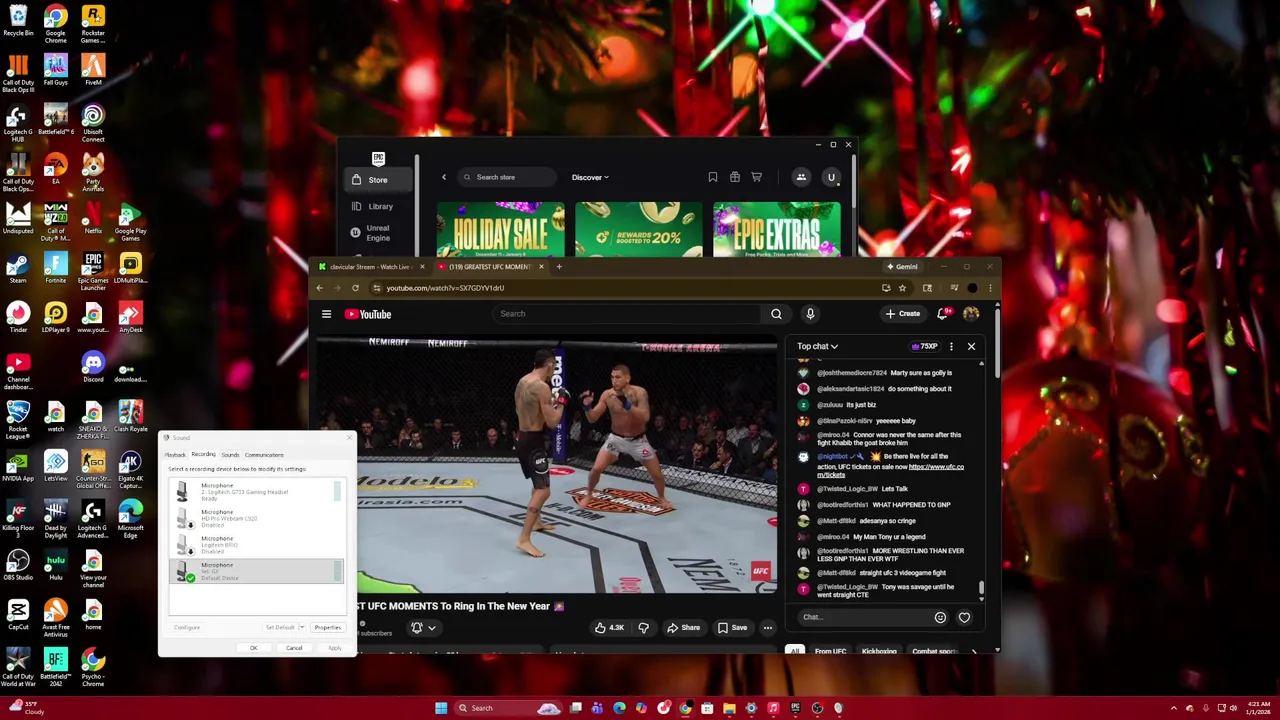Click Chat message input field
1280x720 pixels.
coord(862,617)
